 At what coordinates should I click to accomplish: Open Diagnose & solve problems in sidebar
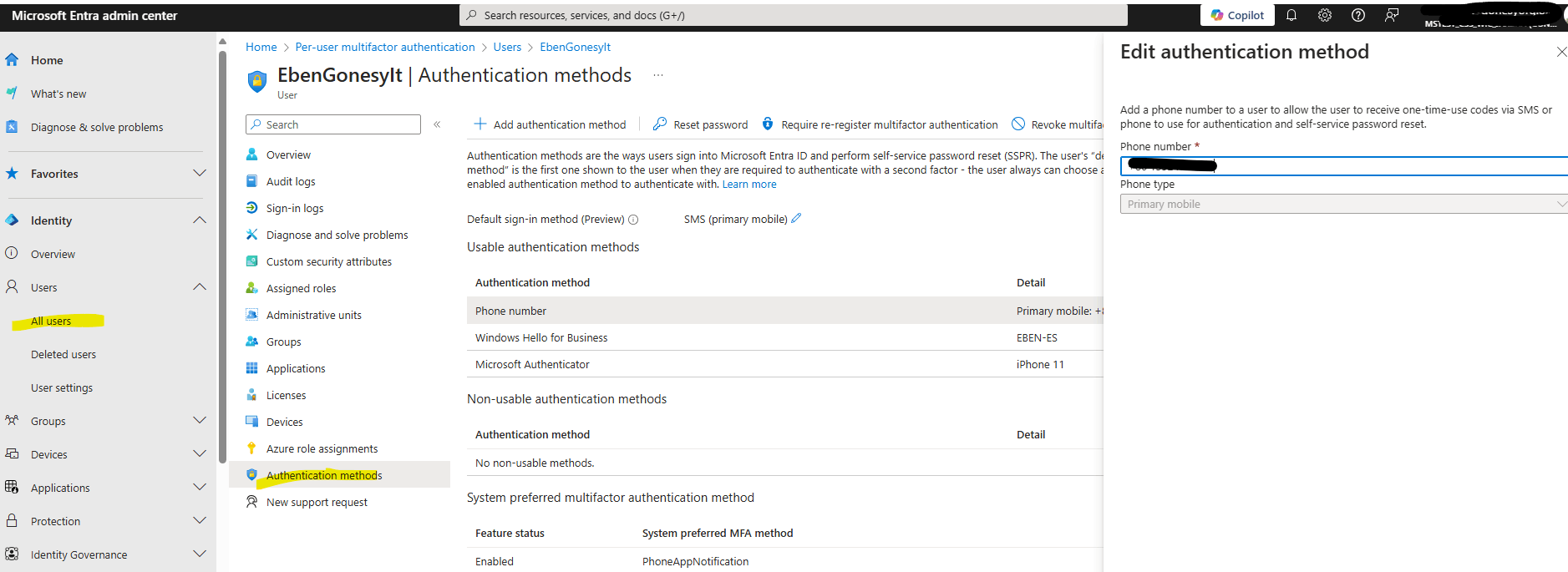(97, 127)
